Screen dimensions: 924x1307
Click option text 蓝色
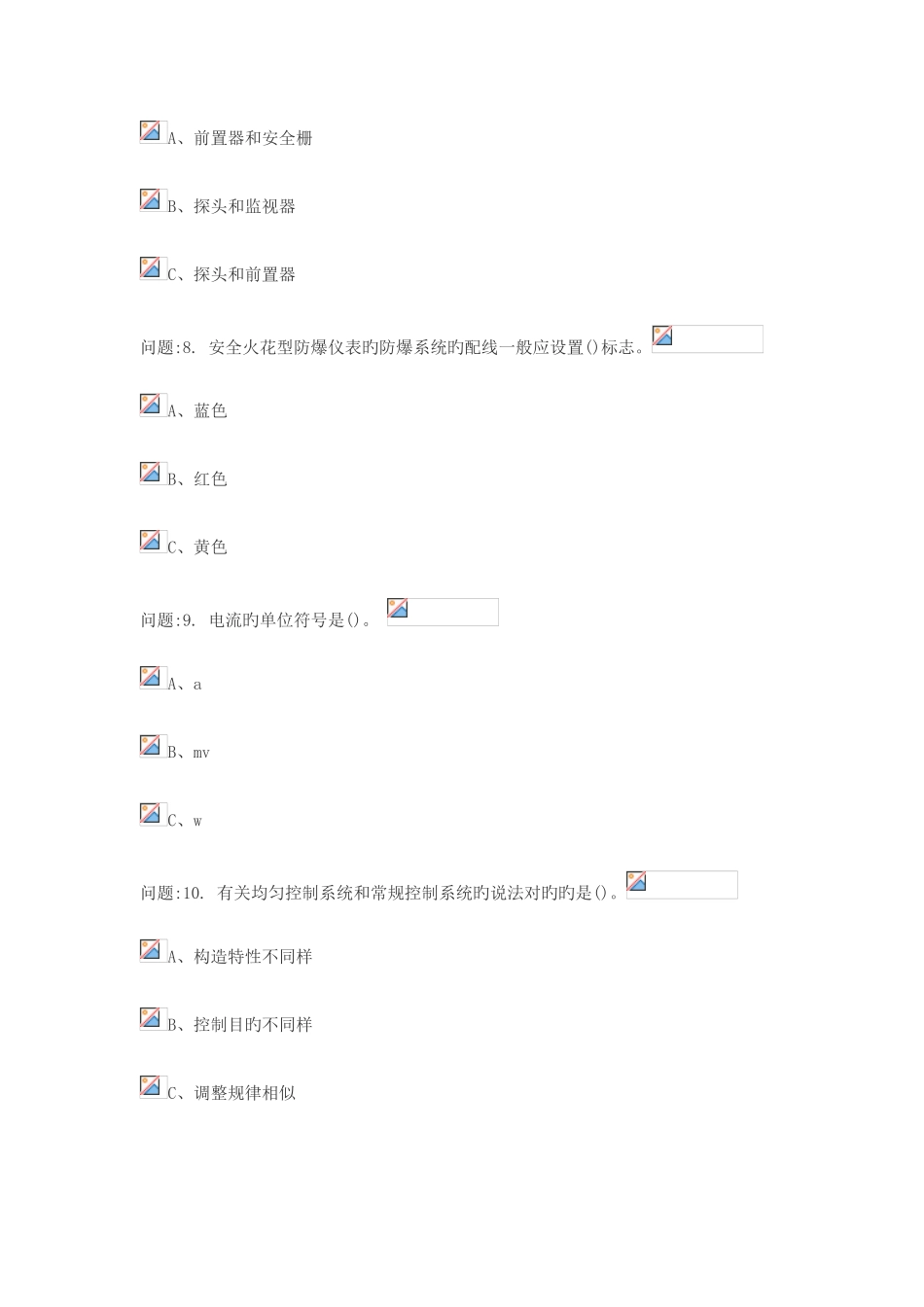click(x=210, y=410)
